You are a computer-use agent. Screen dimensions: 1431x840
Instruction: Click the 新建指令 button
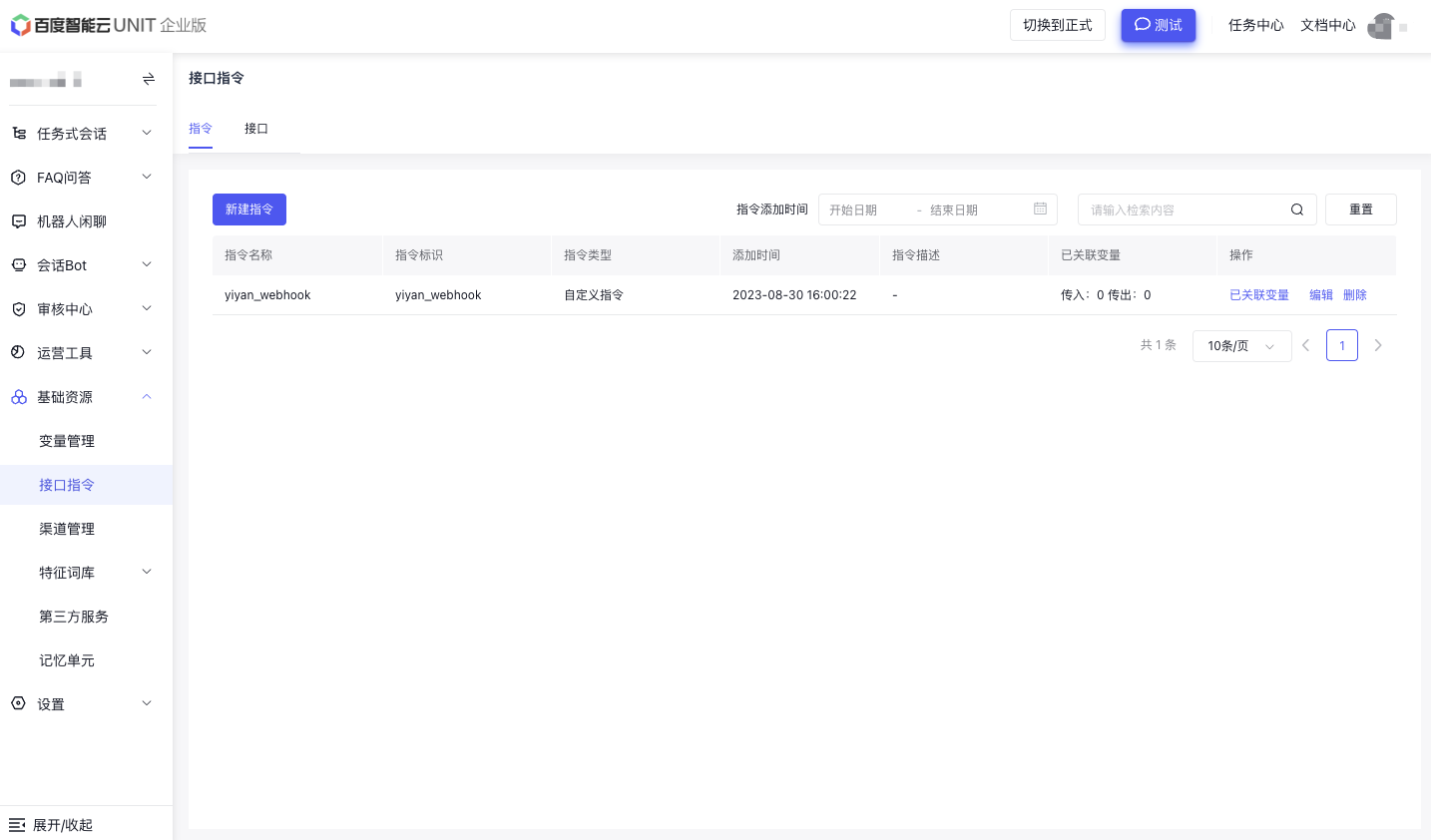249,210
